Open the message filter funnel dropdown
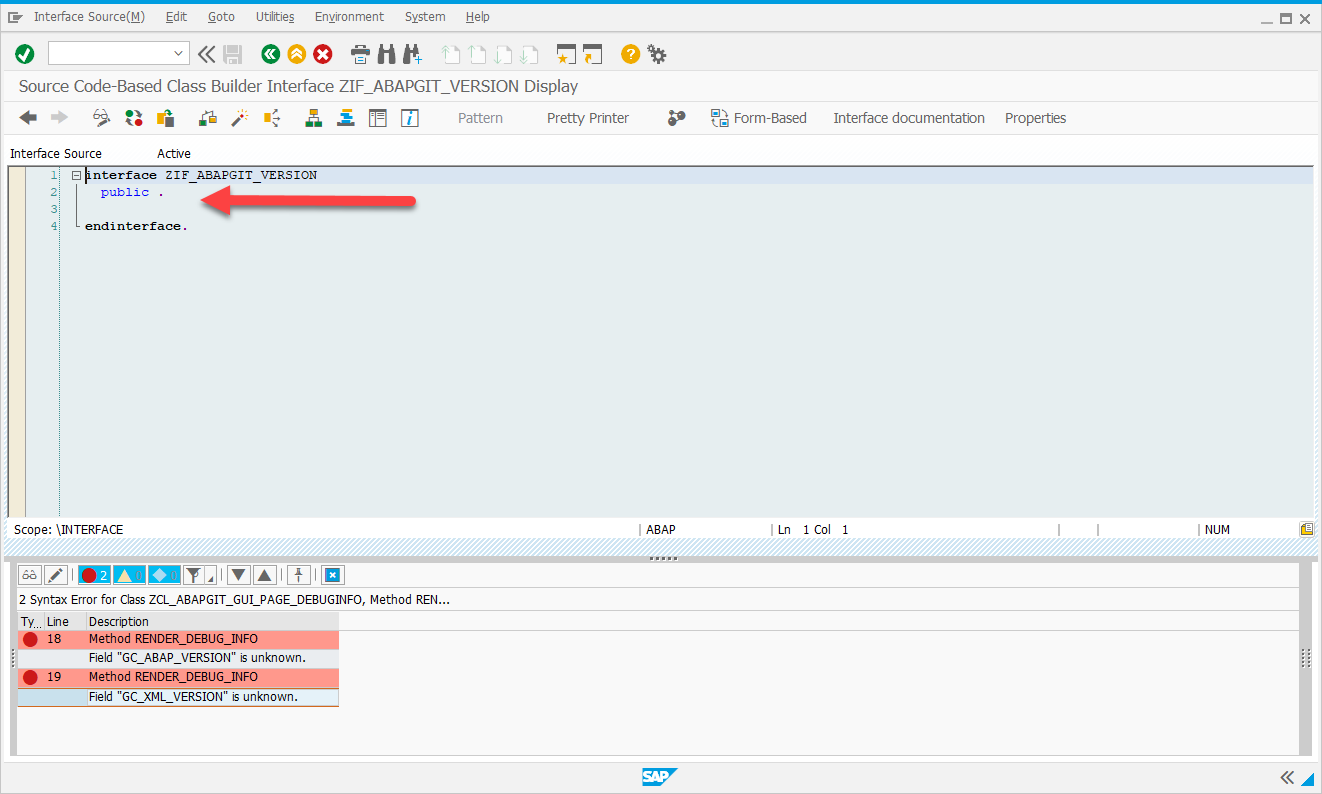1322x794 pixels. (199, 575)
